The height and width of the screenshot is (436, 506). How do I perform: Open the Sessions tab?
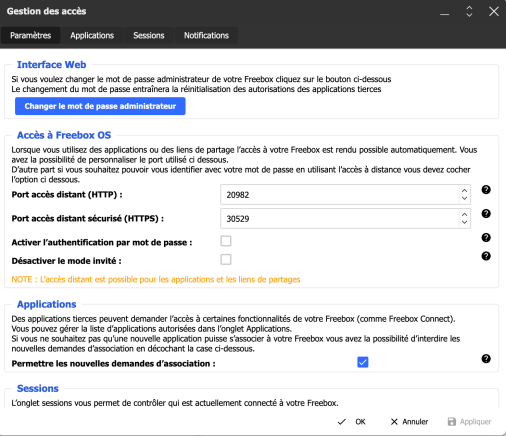click(x=149, y=35)
